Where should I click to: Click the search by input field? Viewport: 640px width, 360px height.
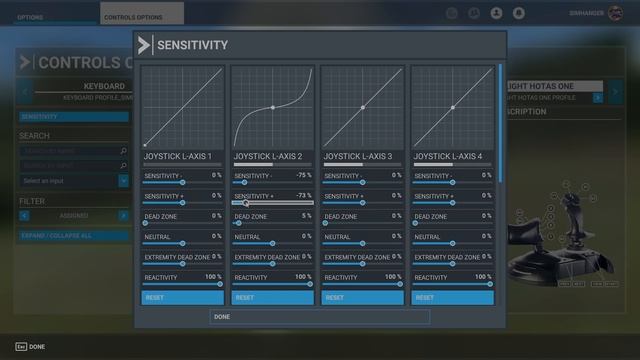(74, 165)
